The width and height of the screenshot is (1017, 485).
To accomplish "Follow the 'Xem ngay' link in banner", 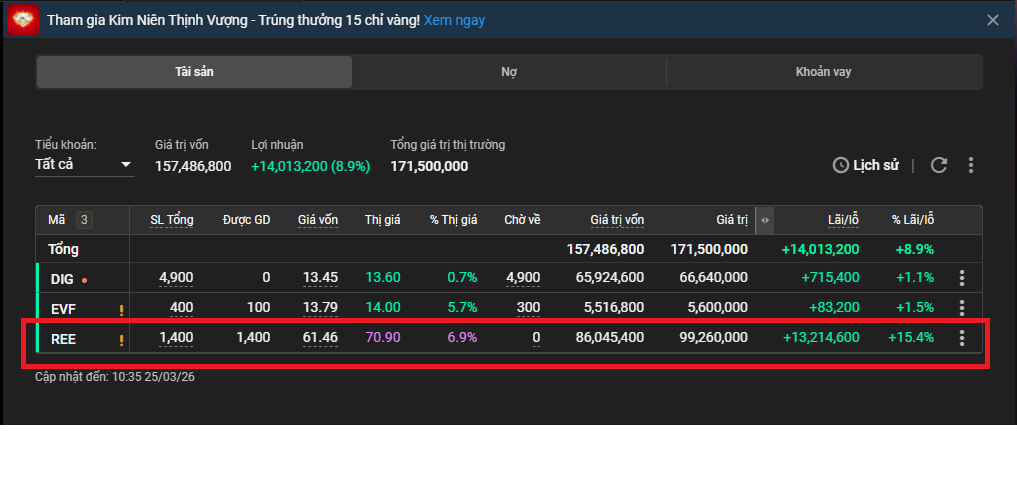I will coord(454,20).
